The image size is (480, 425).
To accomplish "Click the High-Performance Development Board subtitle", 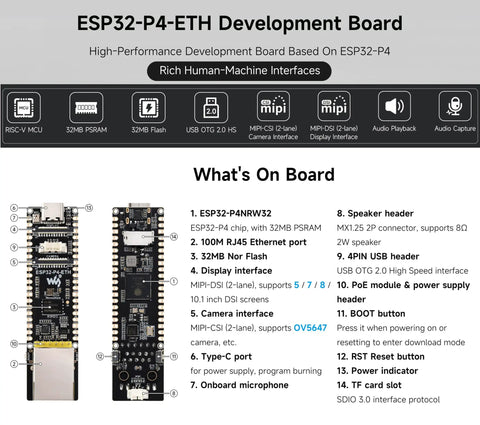I will click(239, 51).
